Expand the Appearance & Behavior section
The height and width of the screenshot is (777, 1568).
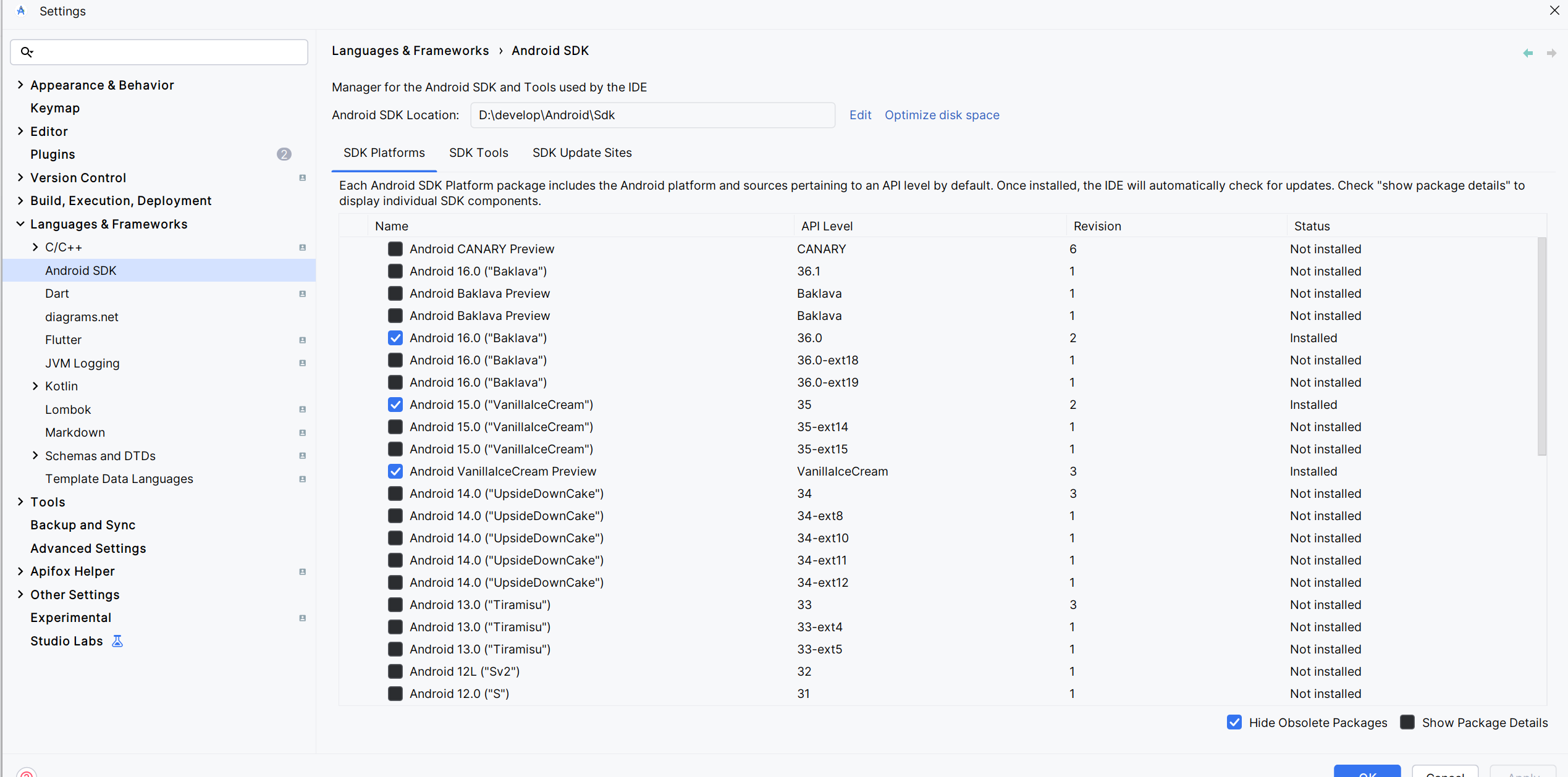point(20,85)
